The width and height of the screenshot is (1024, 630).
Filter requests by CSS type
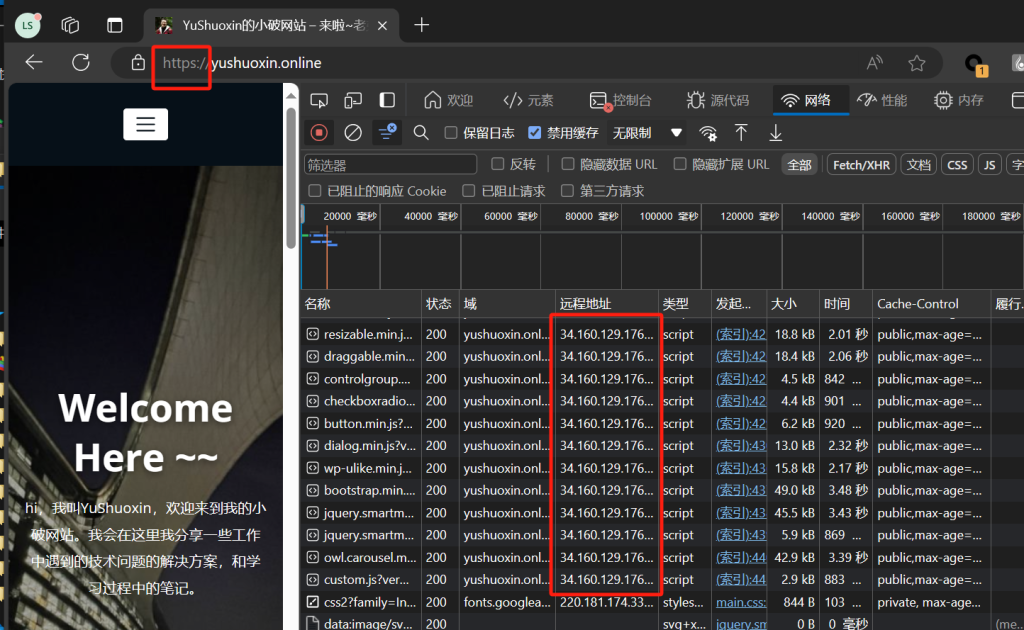[957, 165]
